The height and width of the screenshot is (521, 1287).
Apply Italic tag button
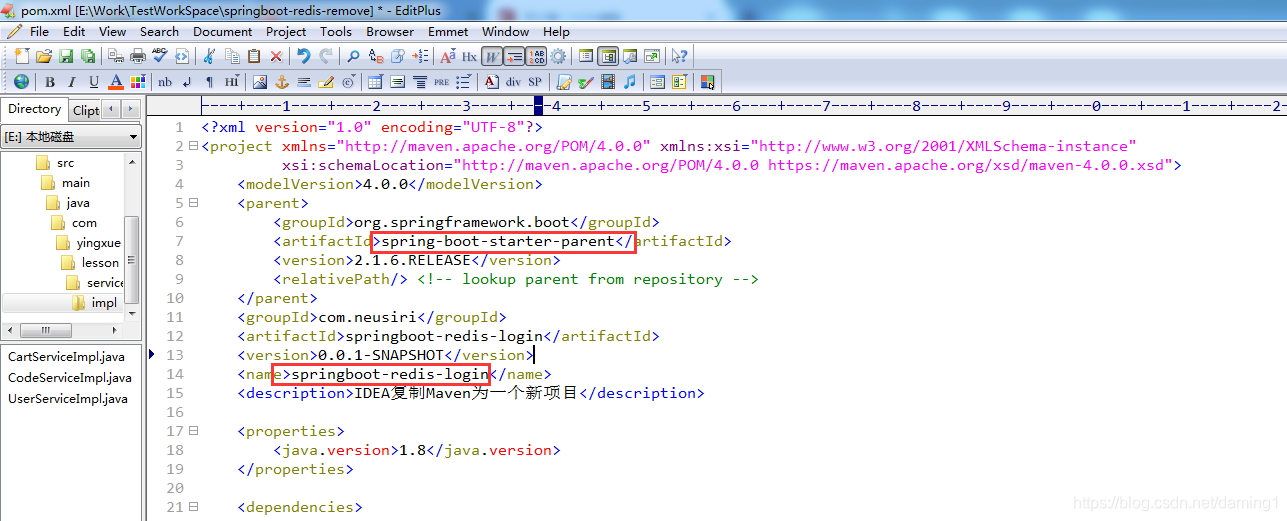pos(71,82)
